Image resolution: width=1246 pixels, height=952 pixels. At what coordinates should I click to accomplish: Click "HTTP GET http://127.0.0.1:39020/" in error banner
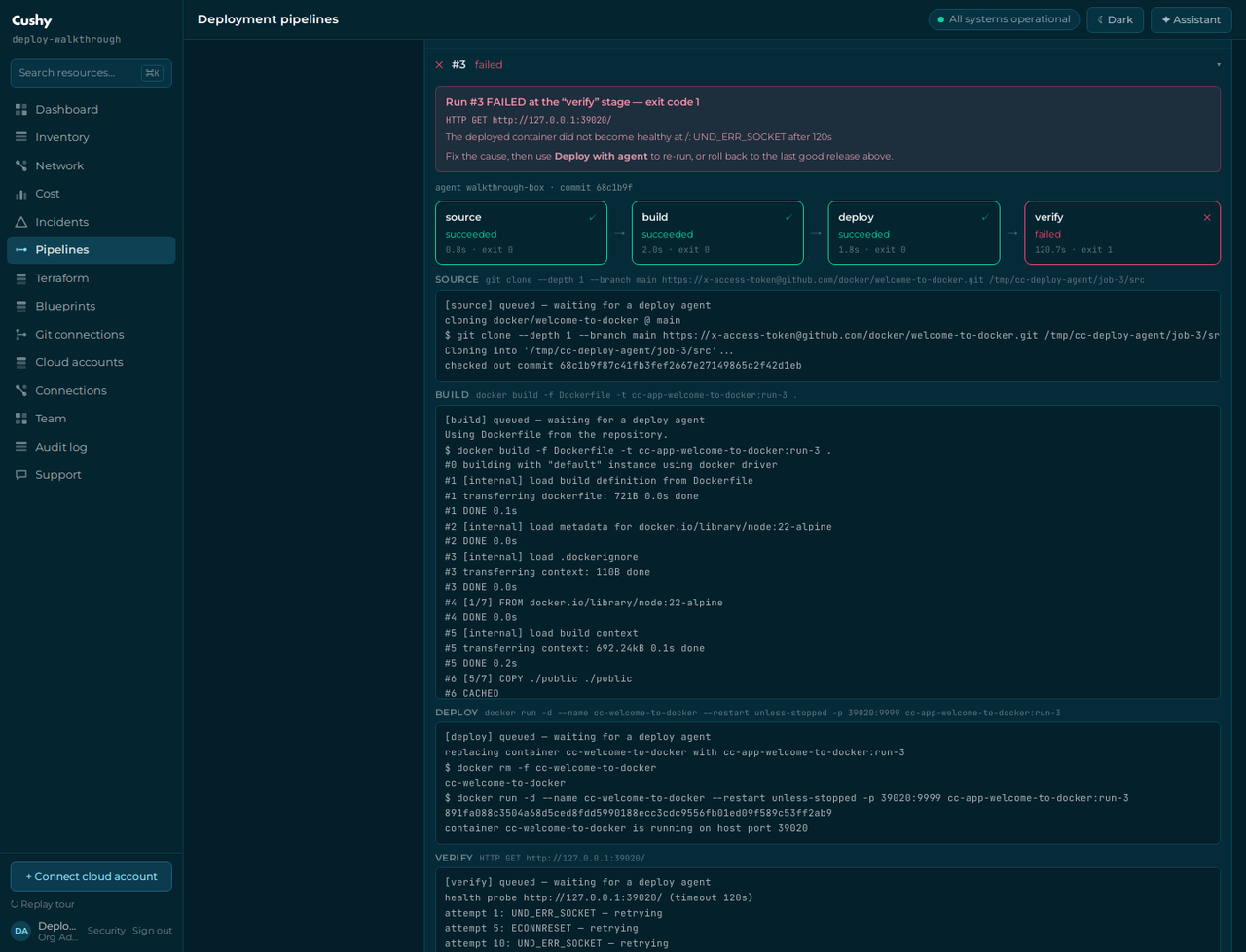coord(529,121)
